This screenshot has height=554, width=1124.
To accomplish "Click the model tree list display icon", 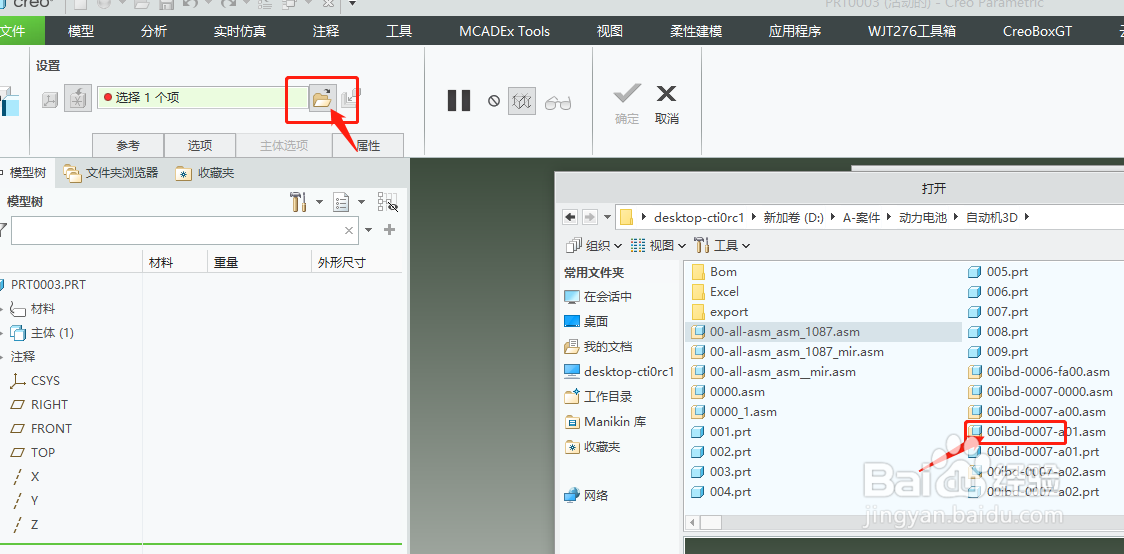I will pyautogui.click(x=341, y=203).
